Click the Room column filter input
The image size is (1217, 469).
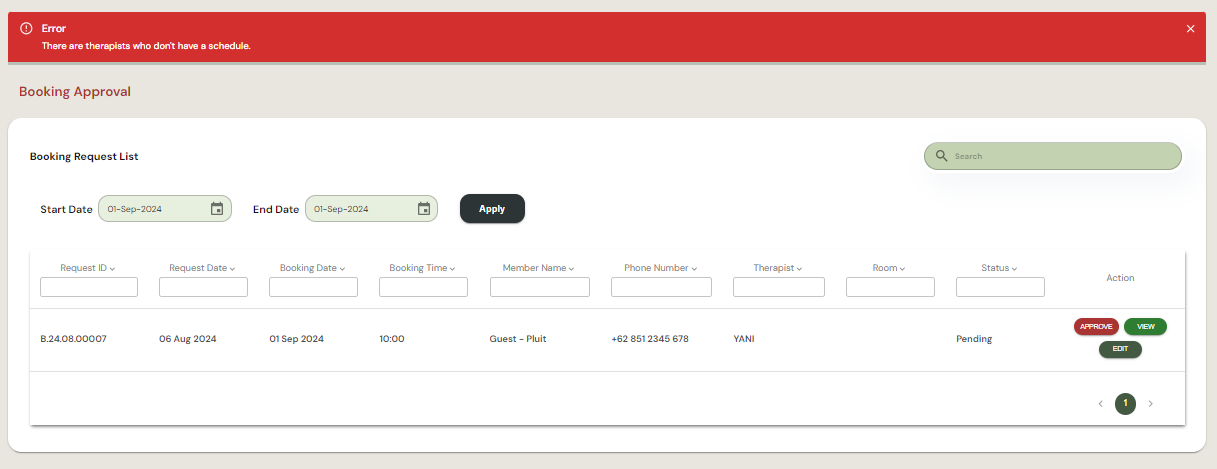(890, 287)
